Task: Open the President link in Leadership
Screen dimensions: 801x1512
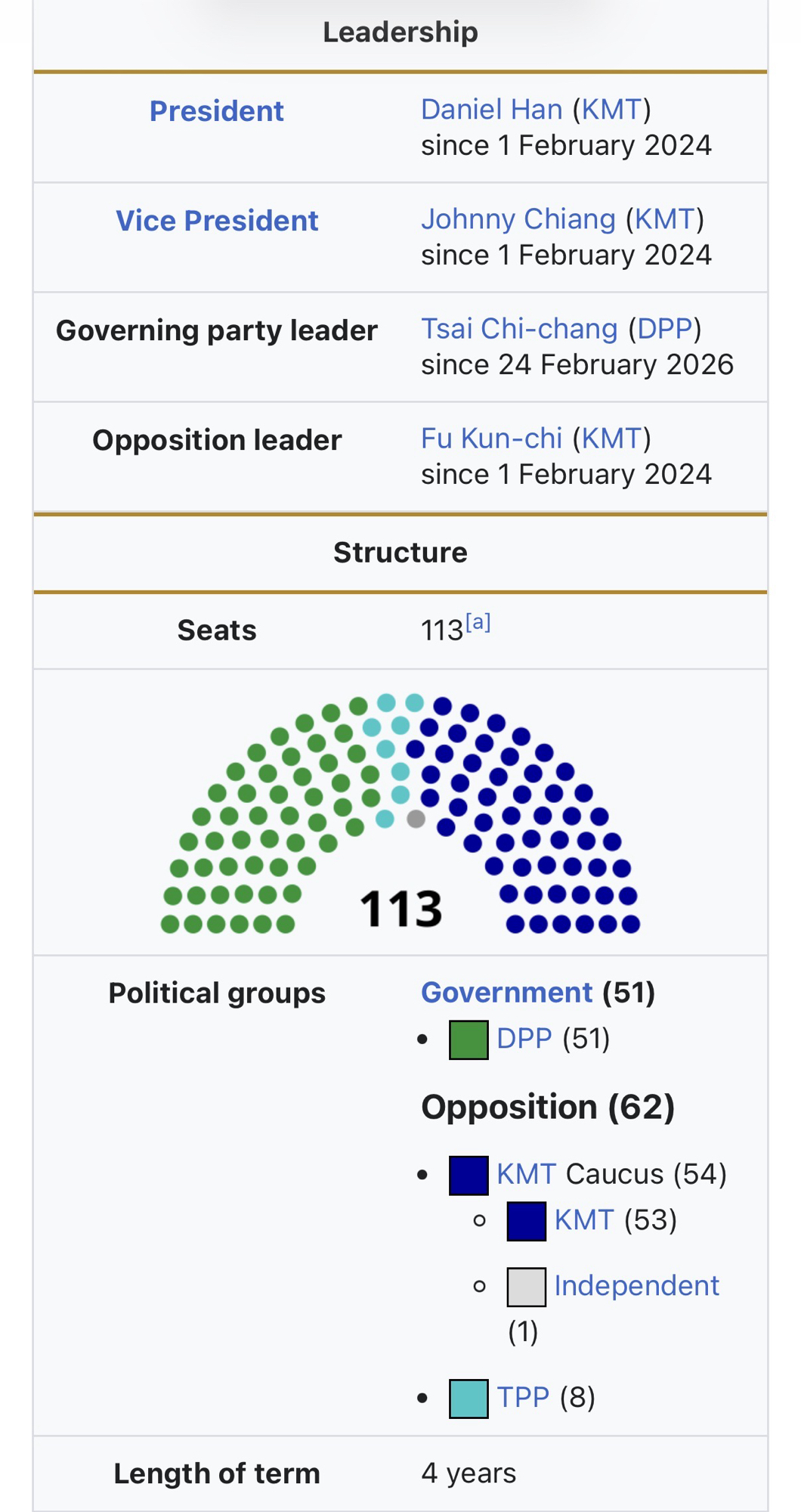Action: [x=216, y=111]
